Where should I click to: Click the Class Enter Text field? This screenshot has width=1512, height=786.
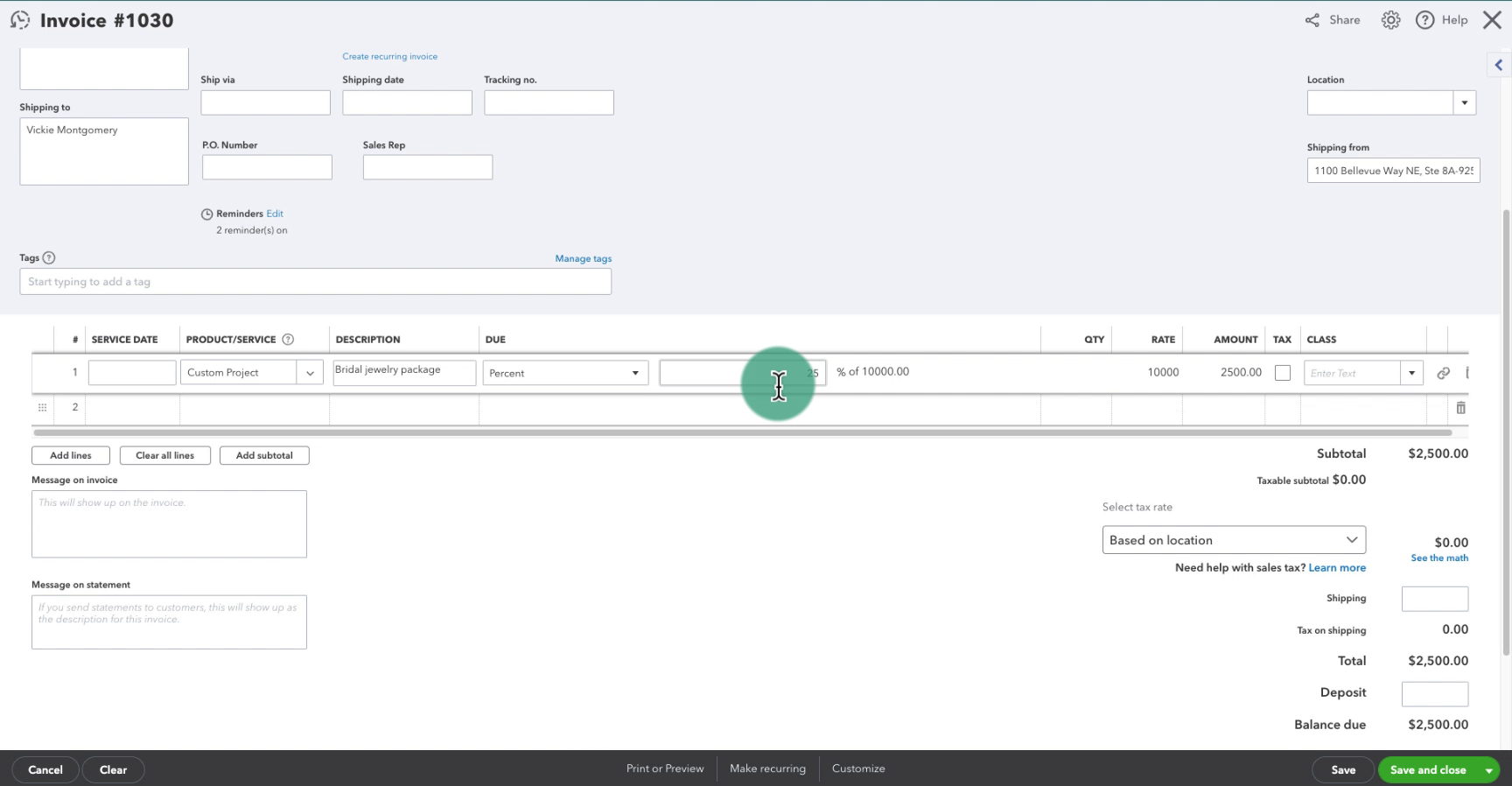click(x=1352, y=373)
